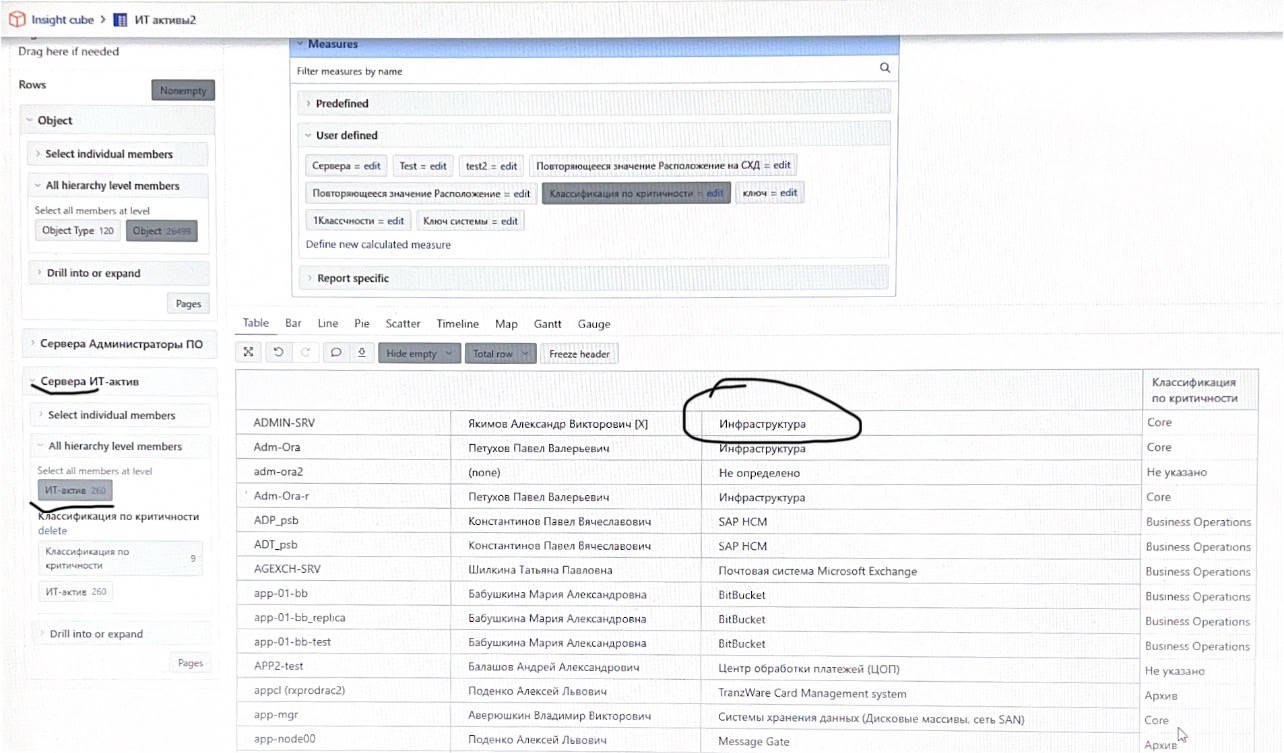
Task: Click the Pages button under Сервера ИТ-актив
Action: [x=190, y=663]
